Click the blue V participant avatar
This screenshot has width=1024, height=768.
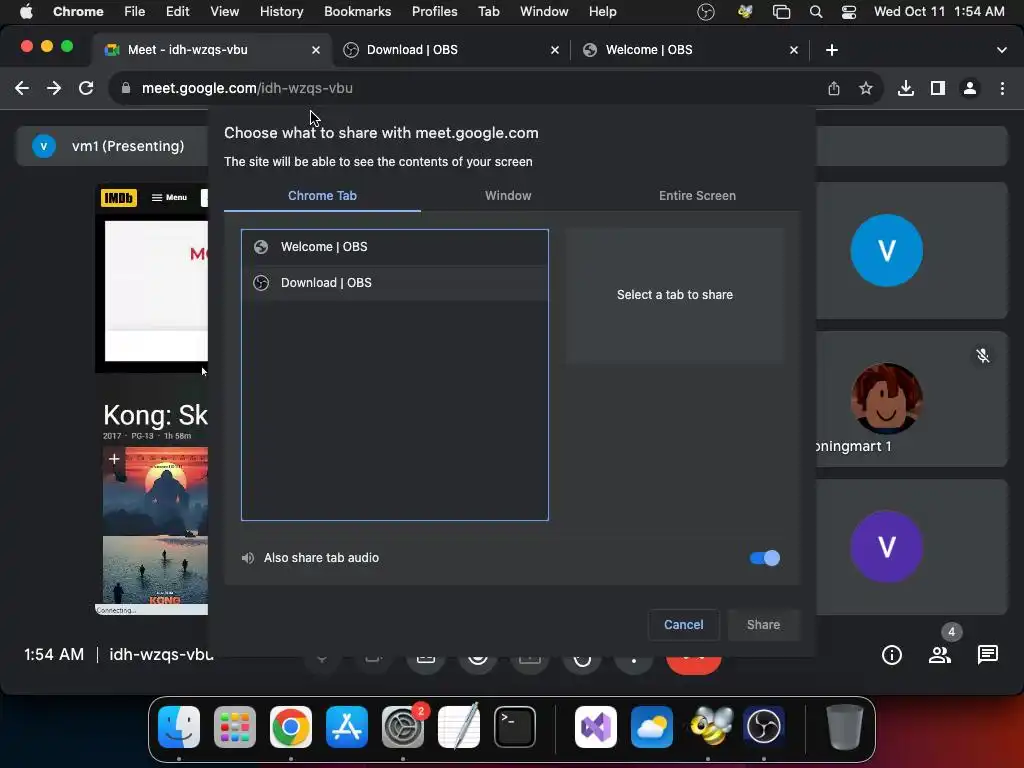coord(886,250)
